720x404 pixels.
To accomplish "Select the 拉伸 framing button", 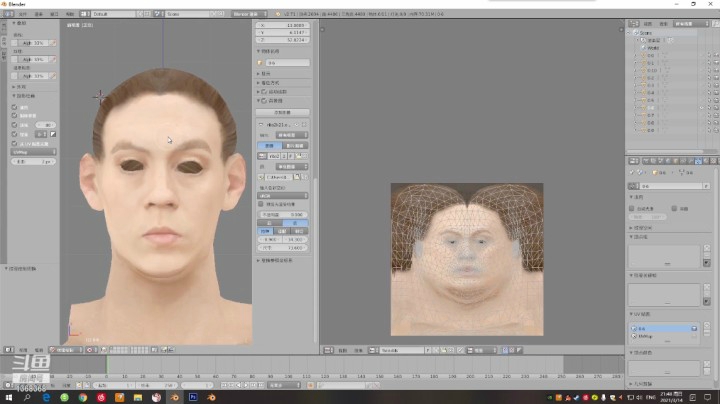I will tap(265, 231).
